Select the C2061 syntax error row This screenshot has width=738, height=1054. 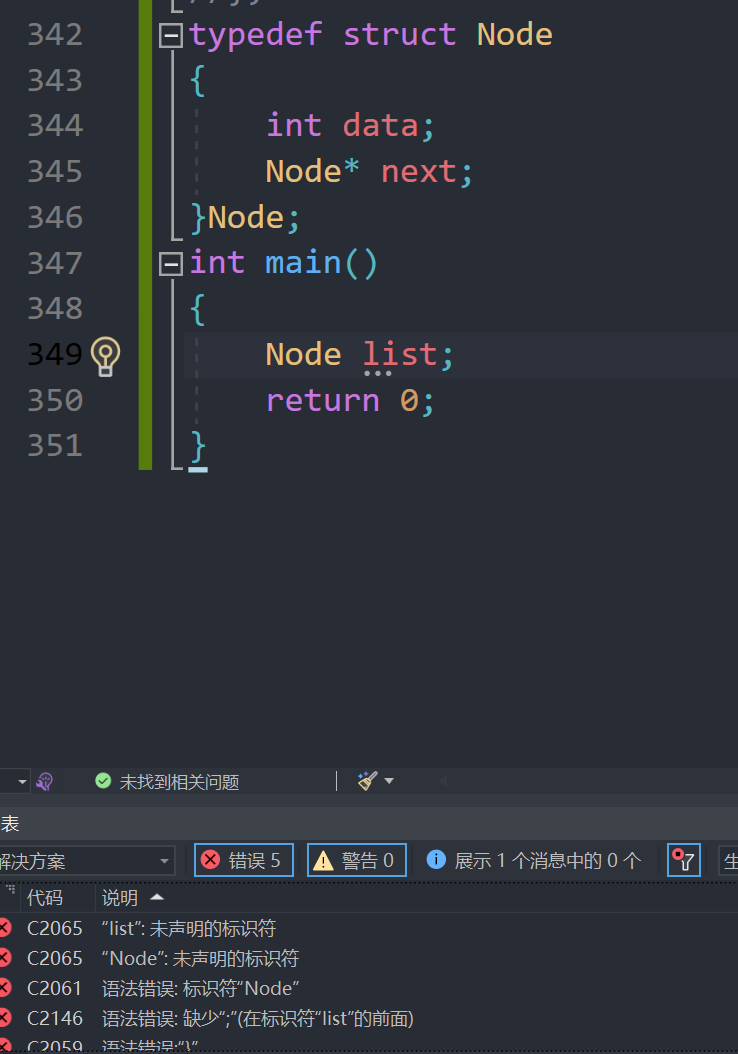point(369,988)
